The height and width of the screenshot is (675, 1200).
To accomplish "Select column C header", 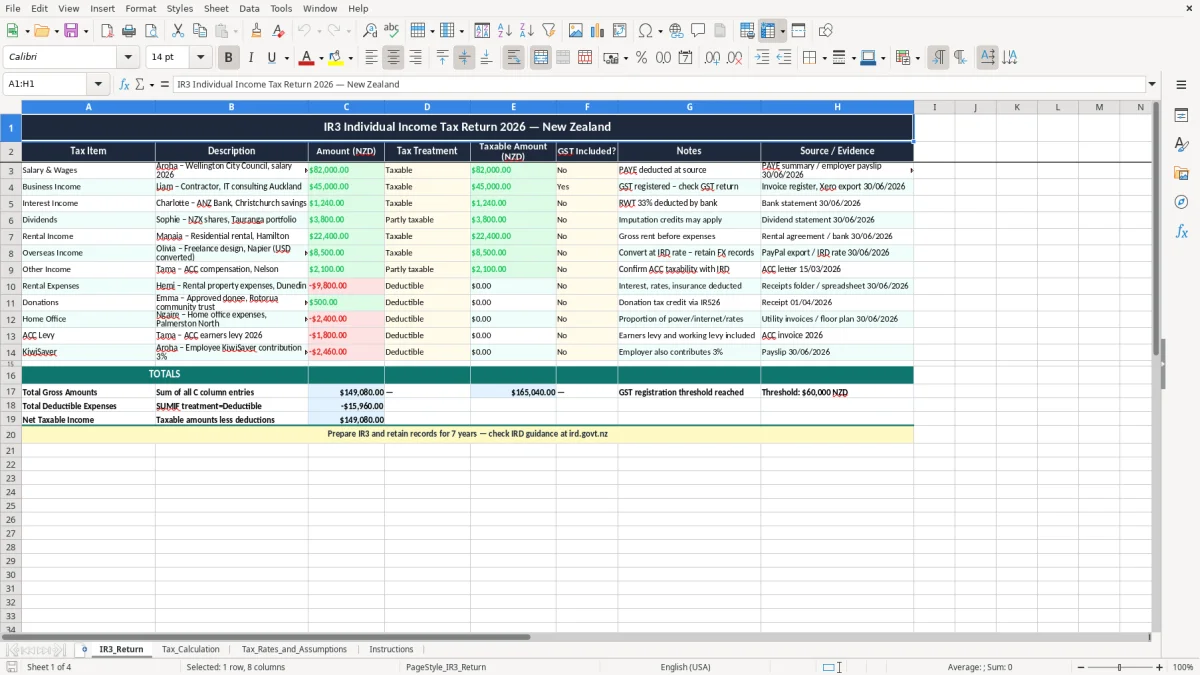I will (346, 107).
